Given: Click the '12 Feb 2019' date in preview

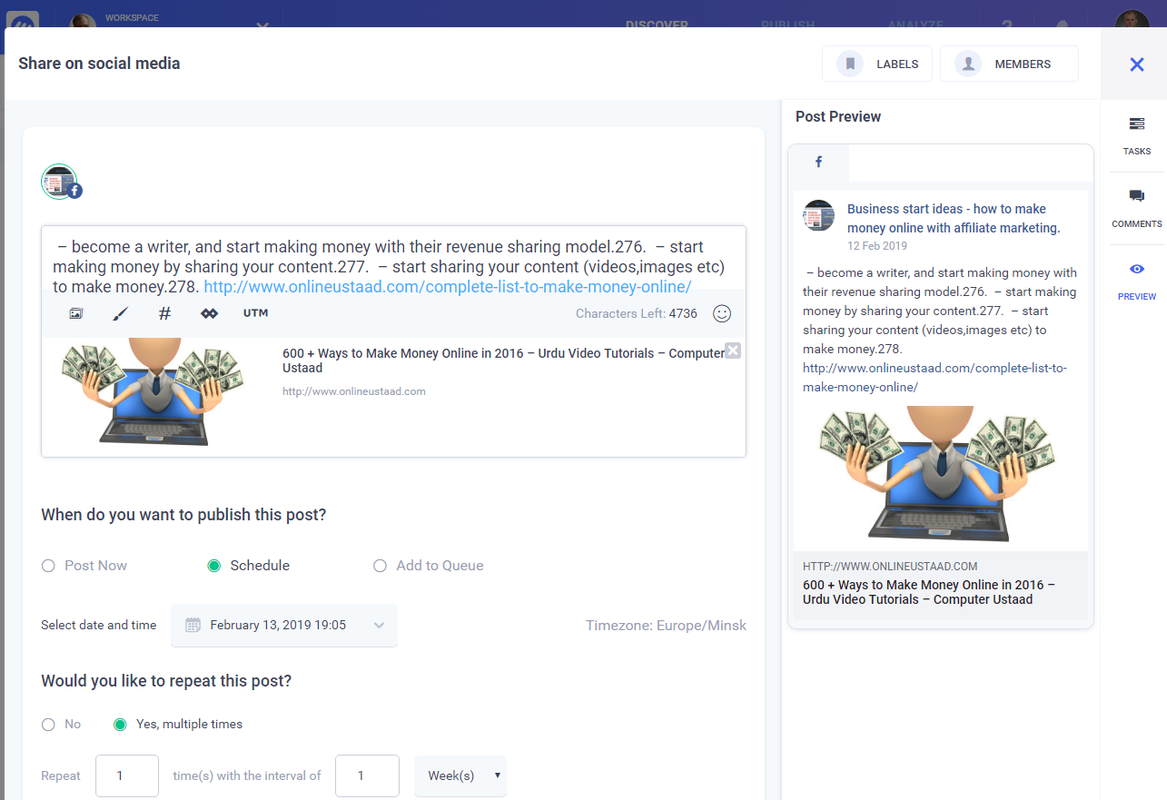Looking at the screenshot, I should [x=877, y=246].
